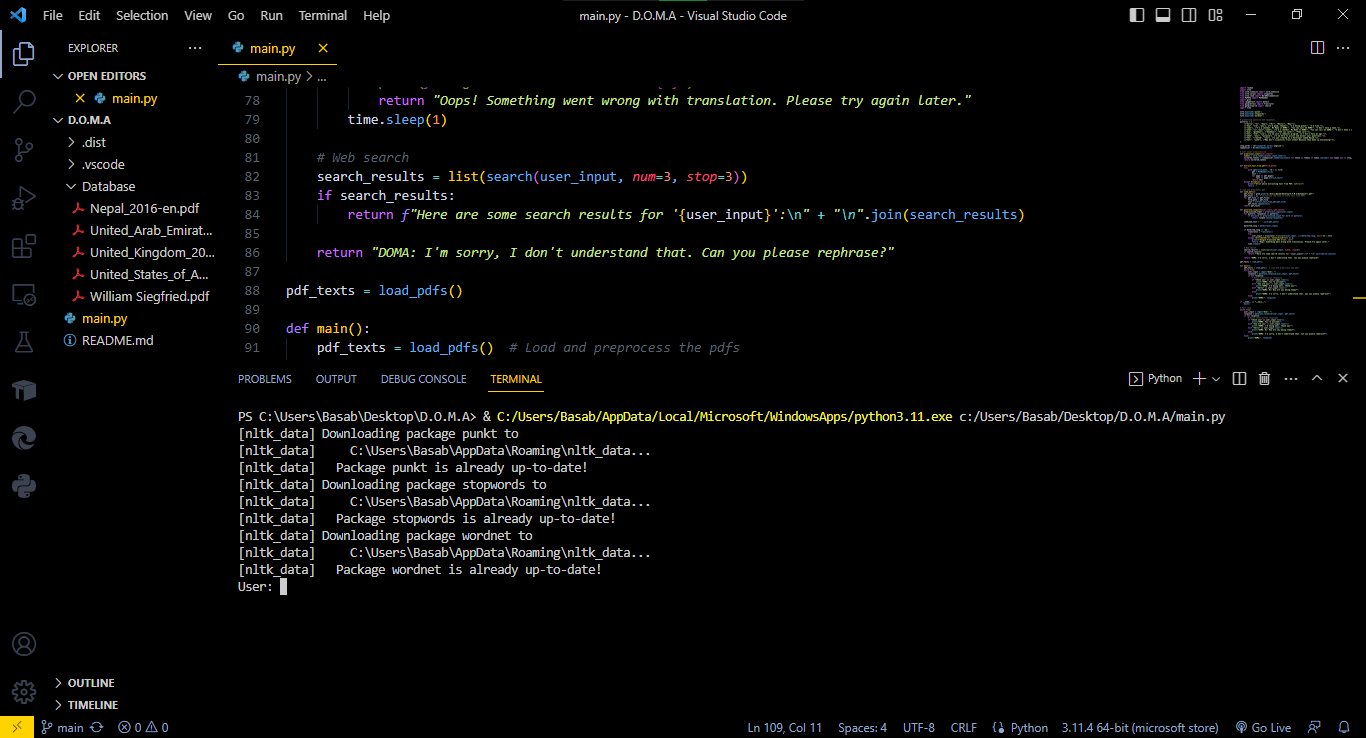
Task: Open the Extensions view
Action: [24, 247]
